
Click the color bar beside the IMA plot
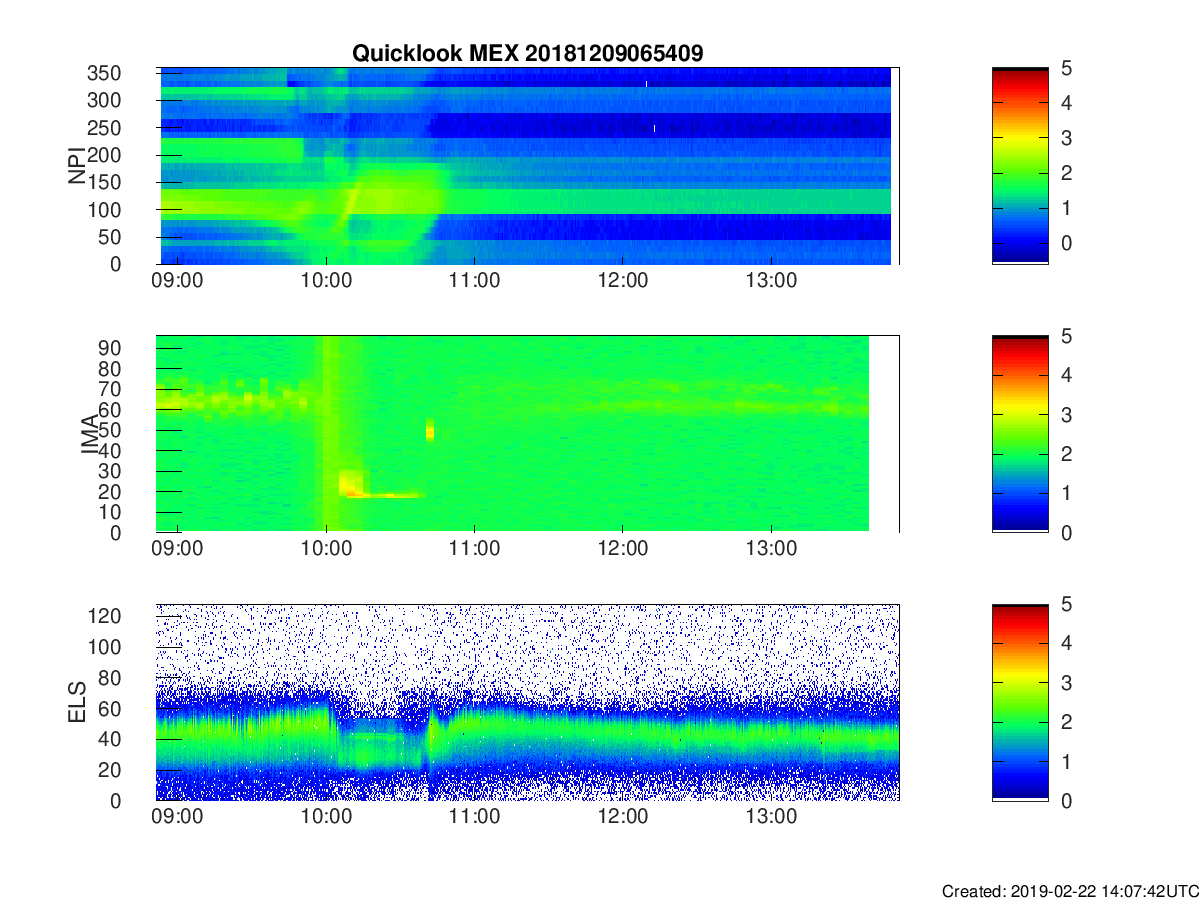pyautogui.click(x=1020, y=434)
